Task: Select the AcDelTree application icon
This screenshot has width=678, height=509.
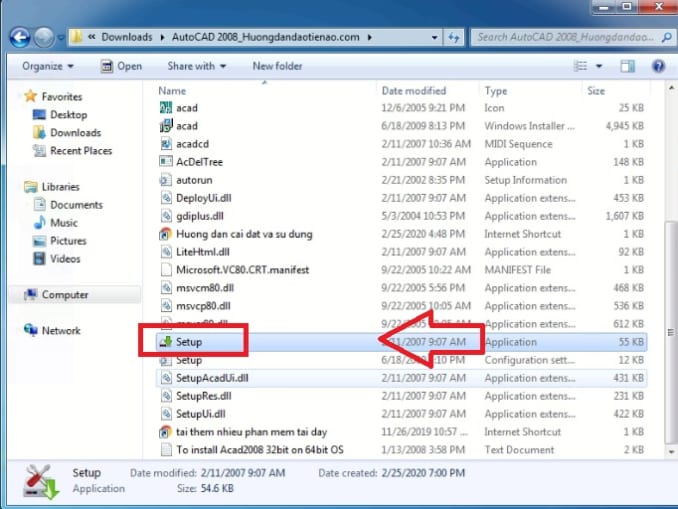Action: [x=166, y=162]
